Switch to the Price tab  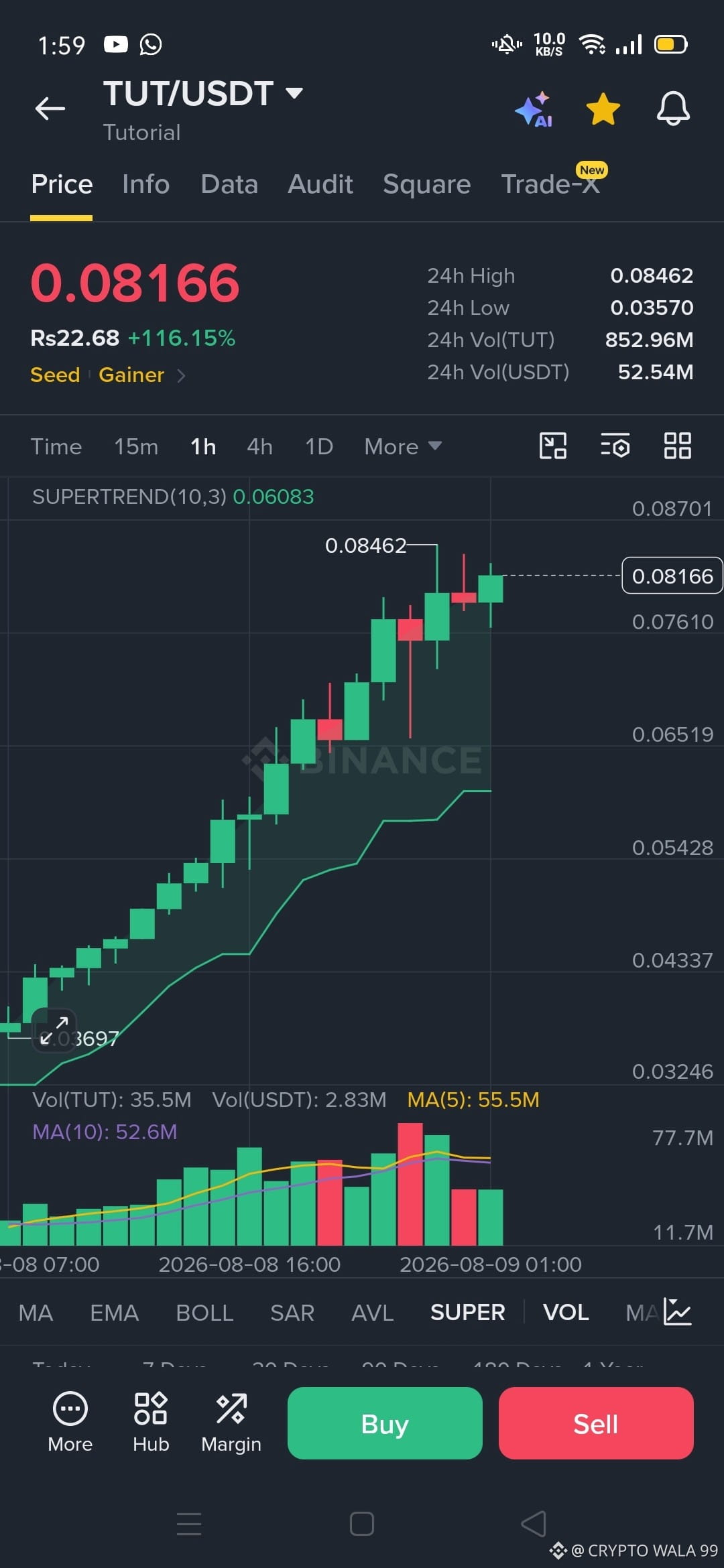coord(62,184)
